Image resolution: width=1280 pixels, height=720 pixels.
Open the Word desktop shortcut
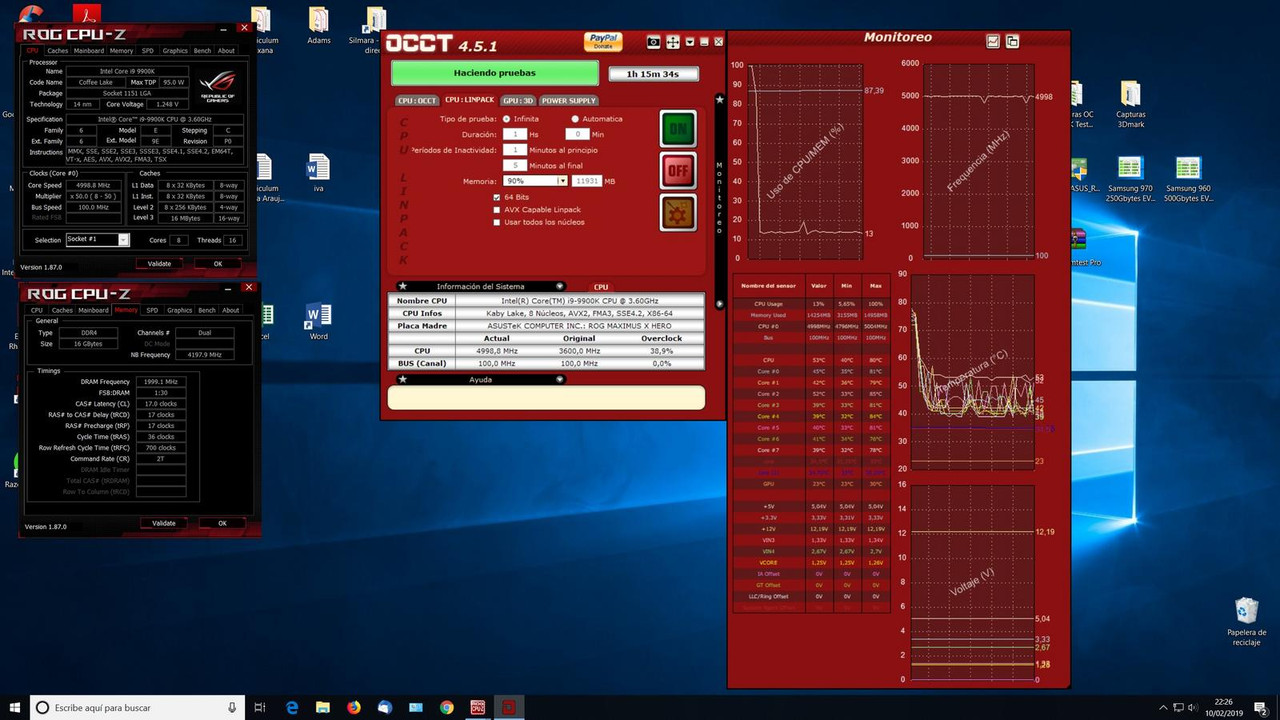point(318,322)
